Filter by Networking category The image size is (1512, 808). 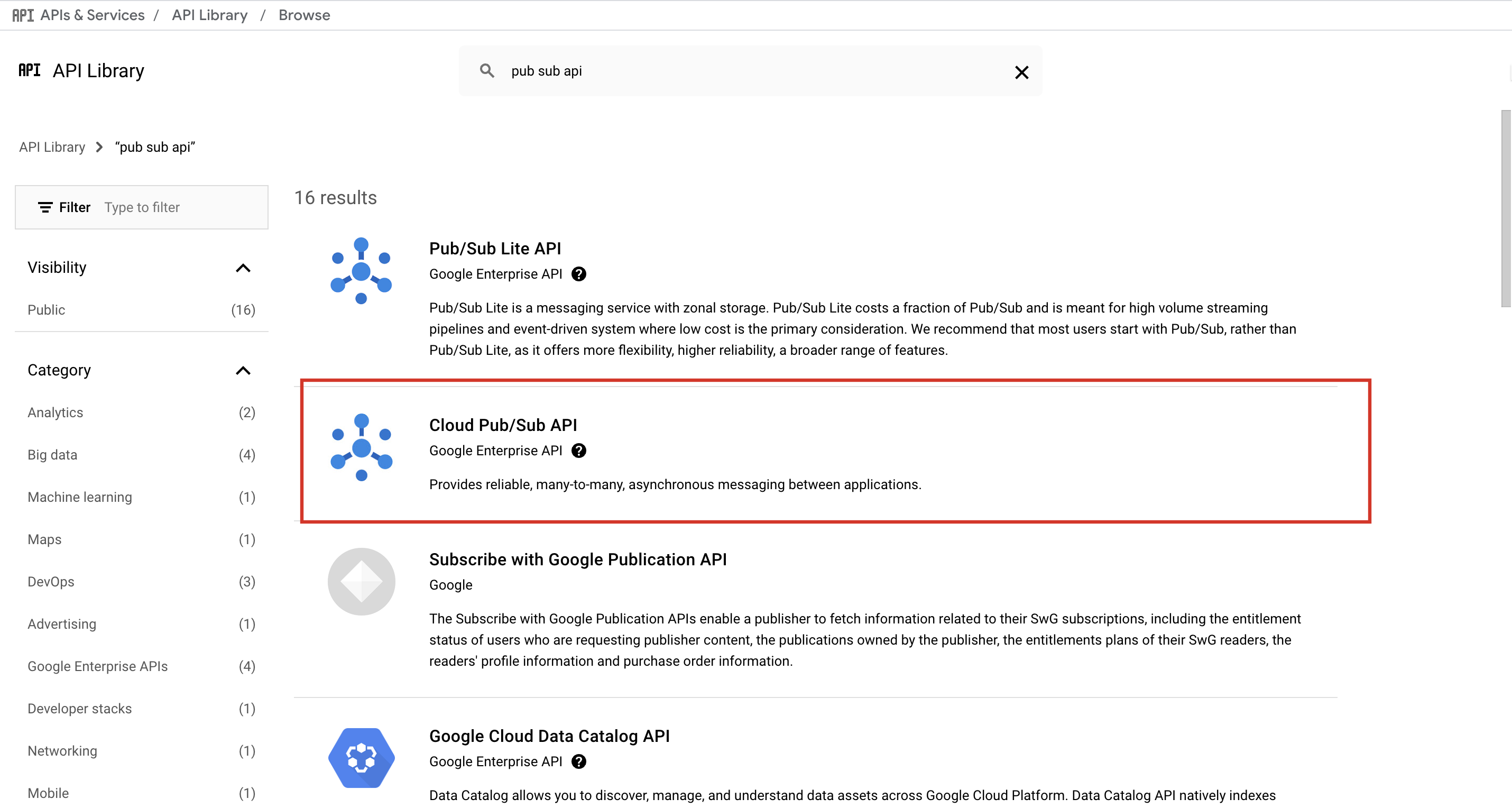tap(142, 750)
